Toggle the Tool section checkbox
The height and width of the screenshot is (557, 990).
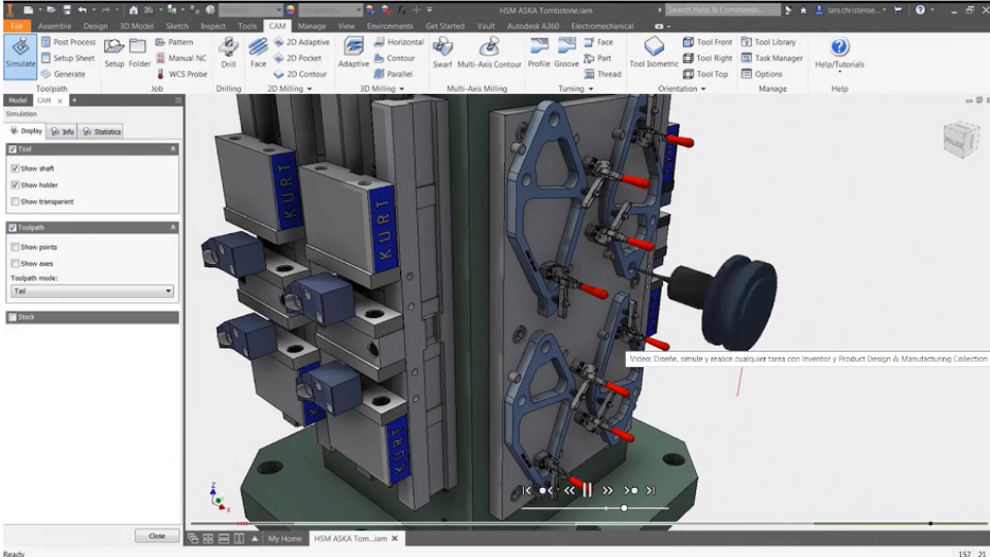13,149
